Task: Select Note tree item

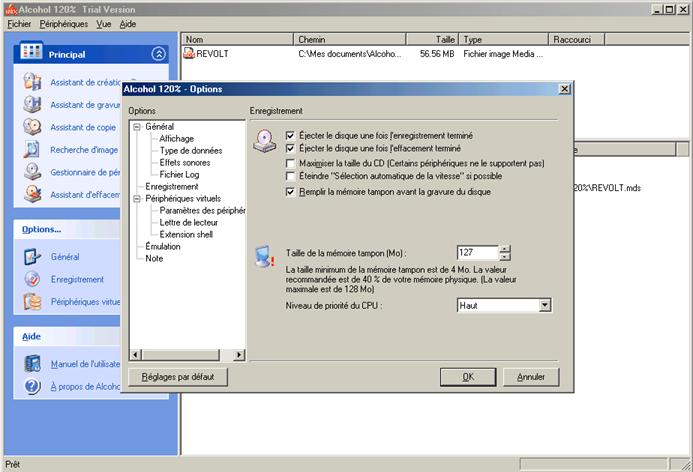Action: tap(154, 259)
